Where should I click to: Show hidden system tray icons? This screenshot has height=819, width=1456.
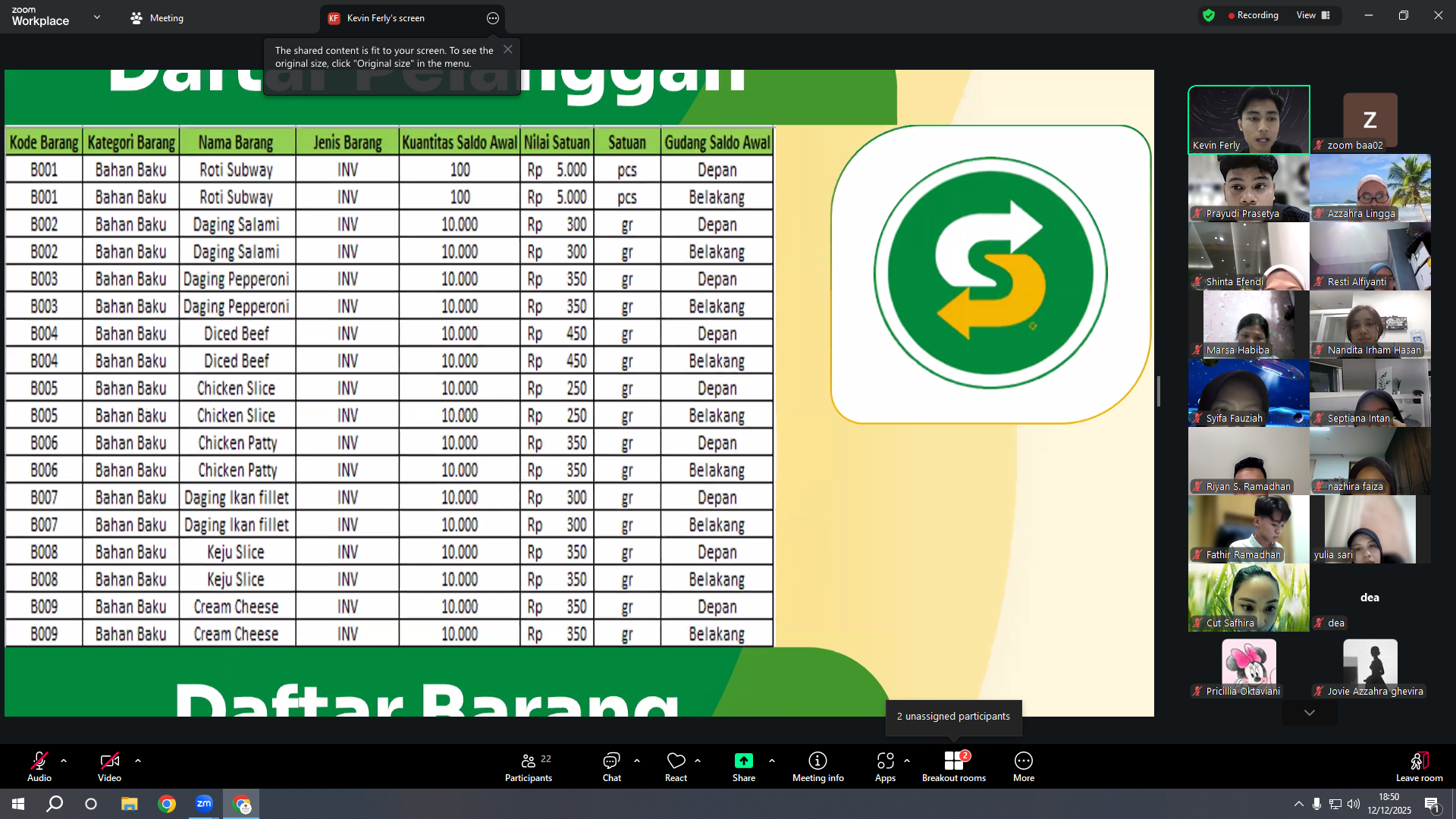pyautogui.click(x=1299, y=804)
